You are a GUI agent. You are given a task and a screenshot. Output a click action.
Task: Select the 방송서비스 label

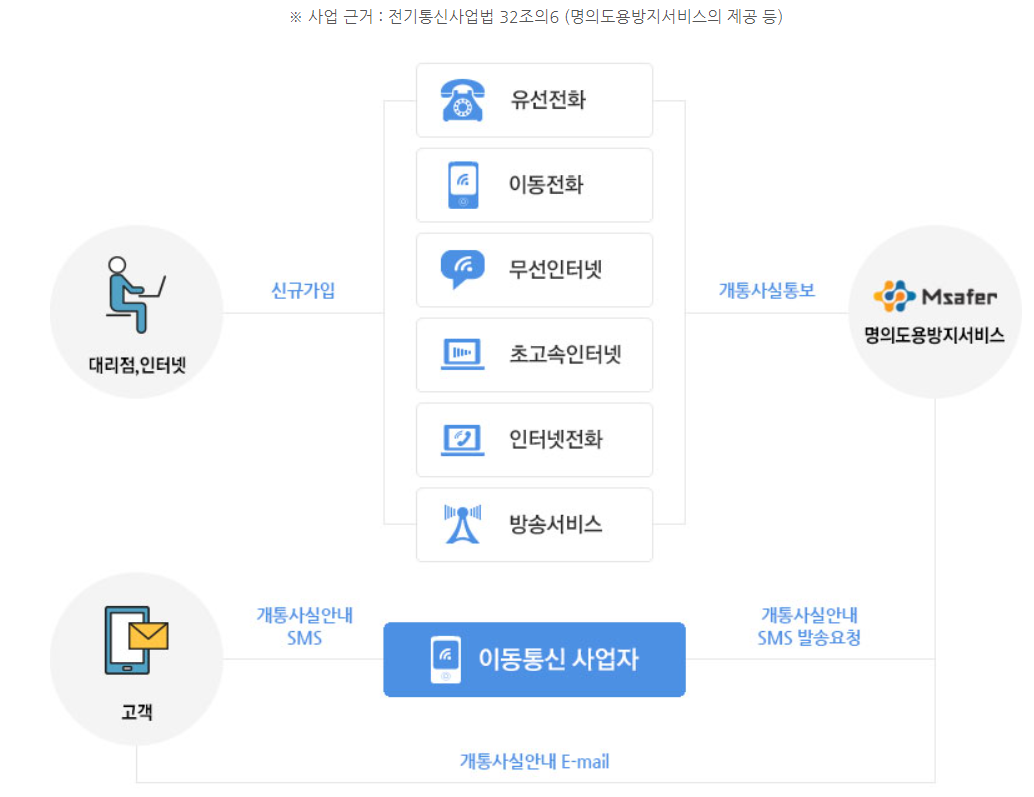coord(555,524)
